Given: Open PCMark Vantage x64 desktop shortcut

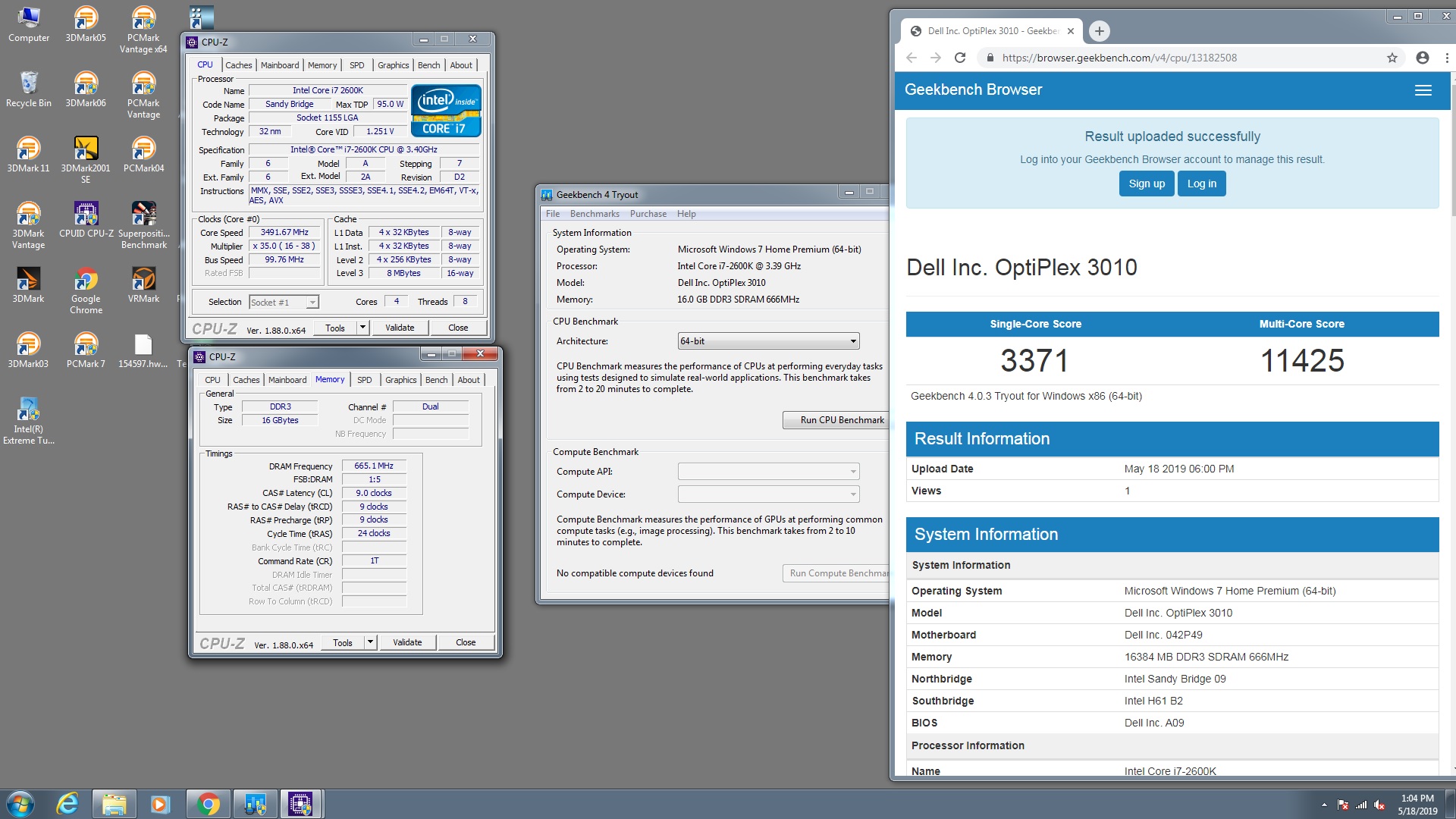Looking at the screenshot, I should [x=143, y=30].
